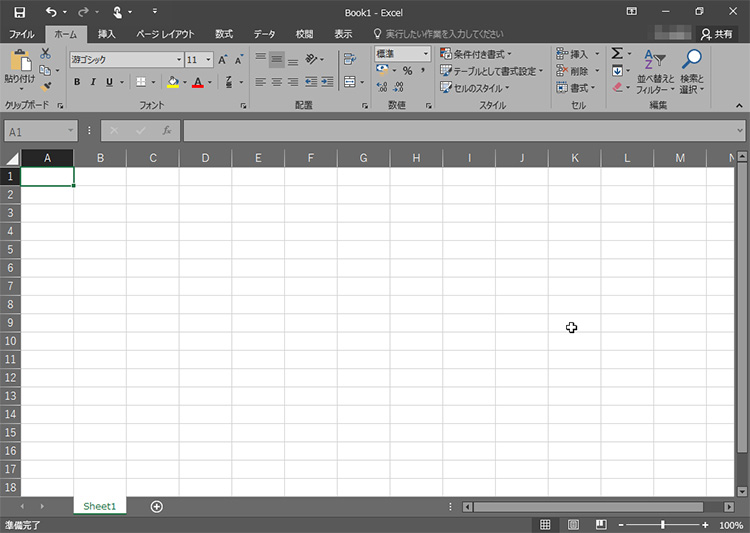Click the increase font size icon
Image resolution: width=750 pixels, height=533 pixels.
[223, 60]
